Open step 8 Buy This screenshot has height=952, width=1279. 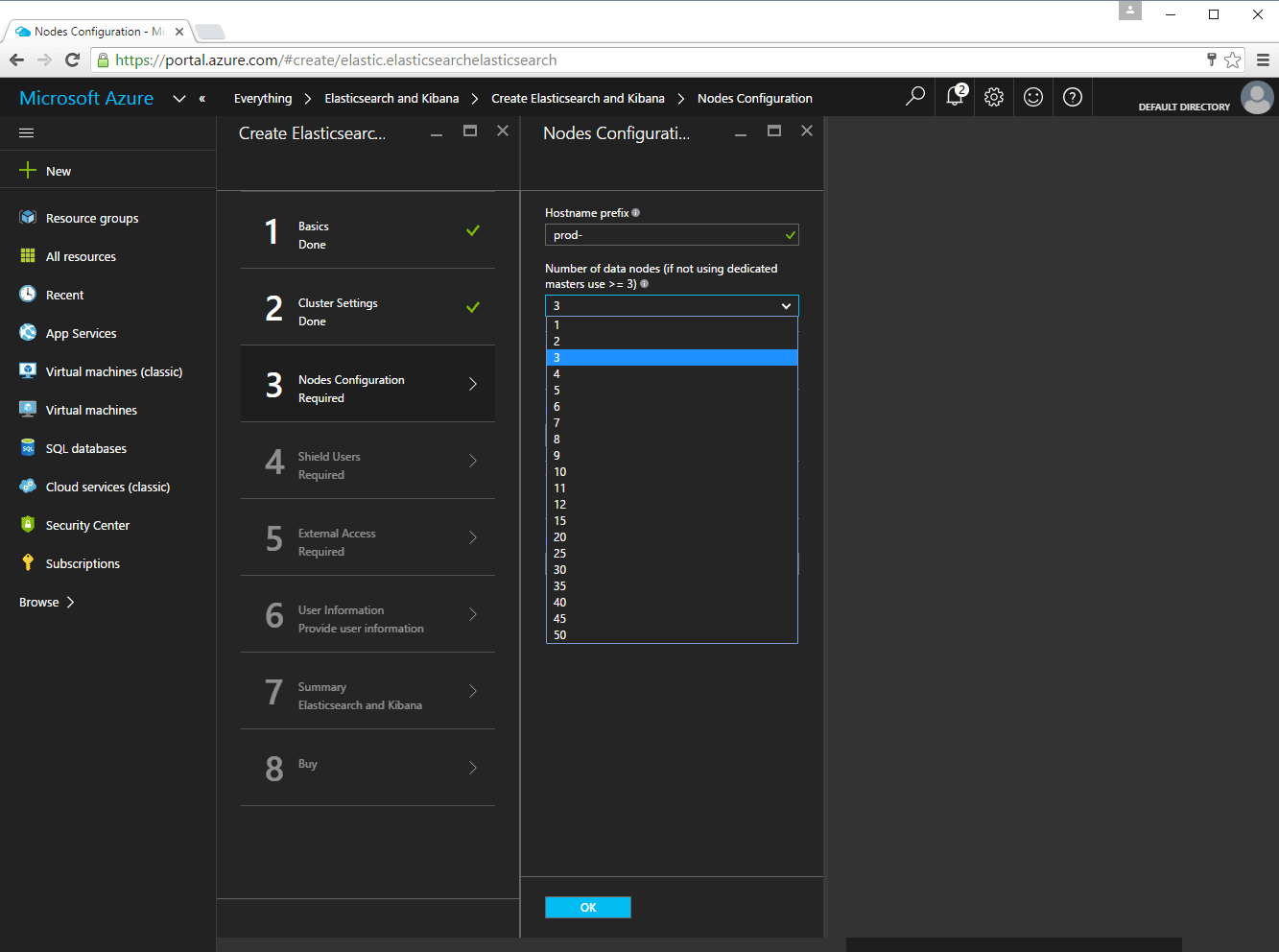pyautogui.click(x=367, y=768)
